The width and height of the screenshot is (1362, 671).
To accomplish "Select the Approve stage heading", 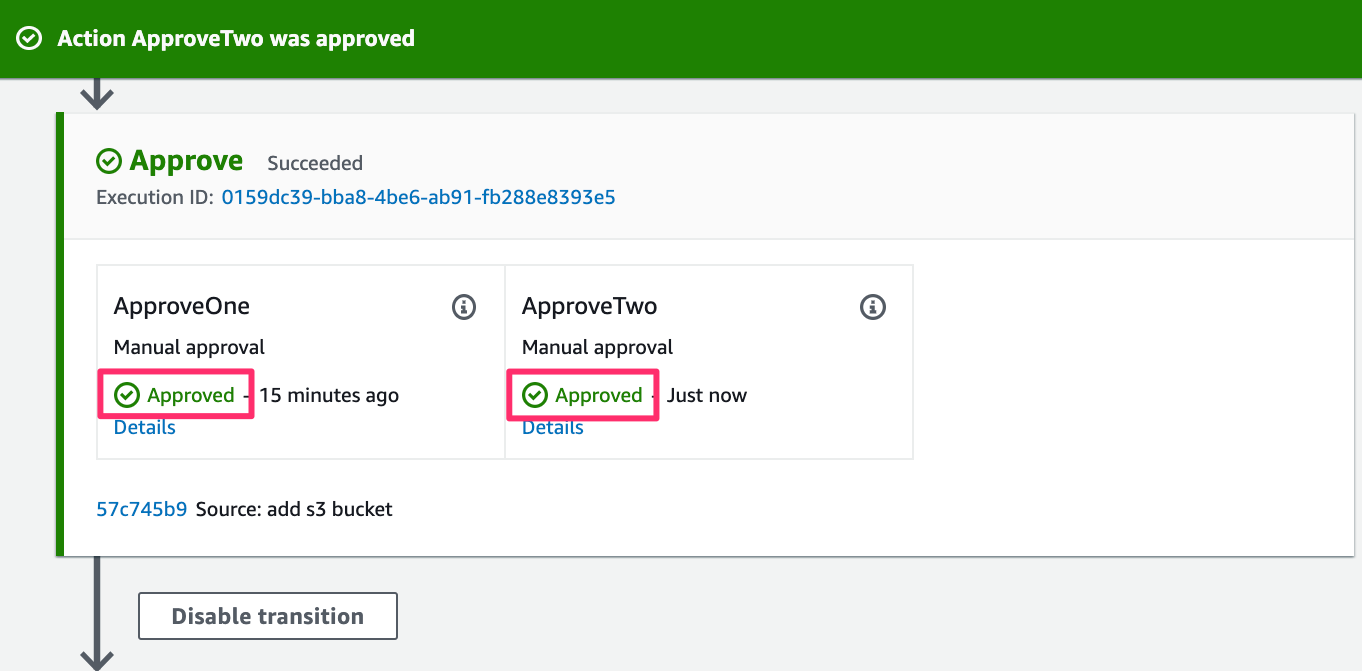I will pyautogui.click(x=186, y=161).
